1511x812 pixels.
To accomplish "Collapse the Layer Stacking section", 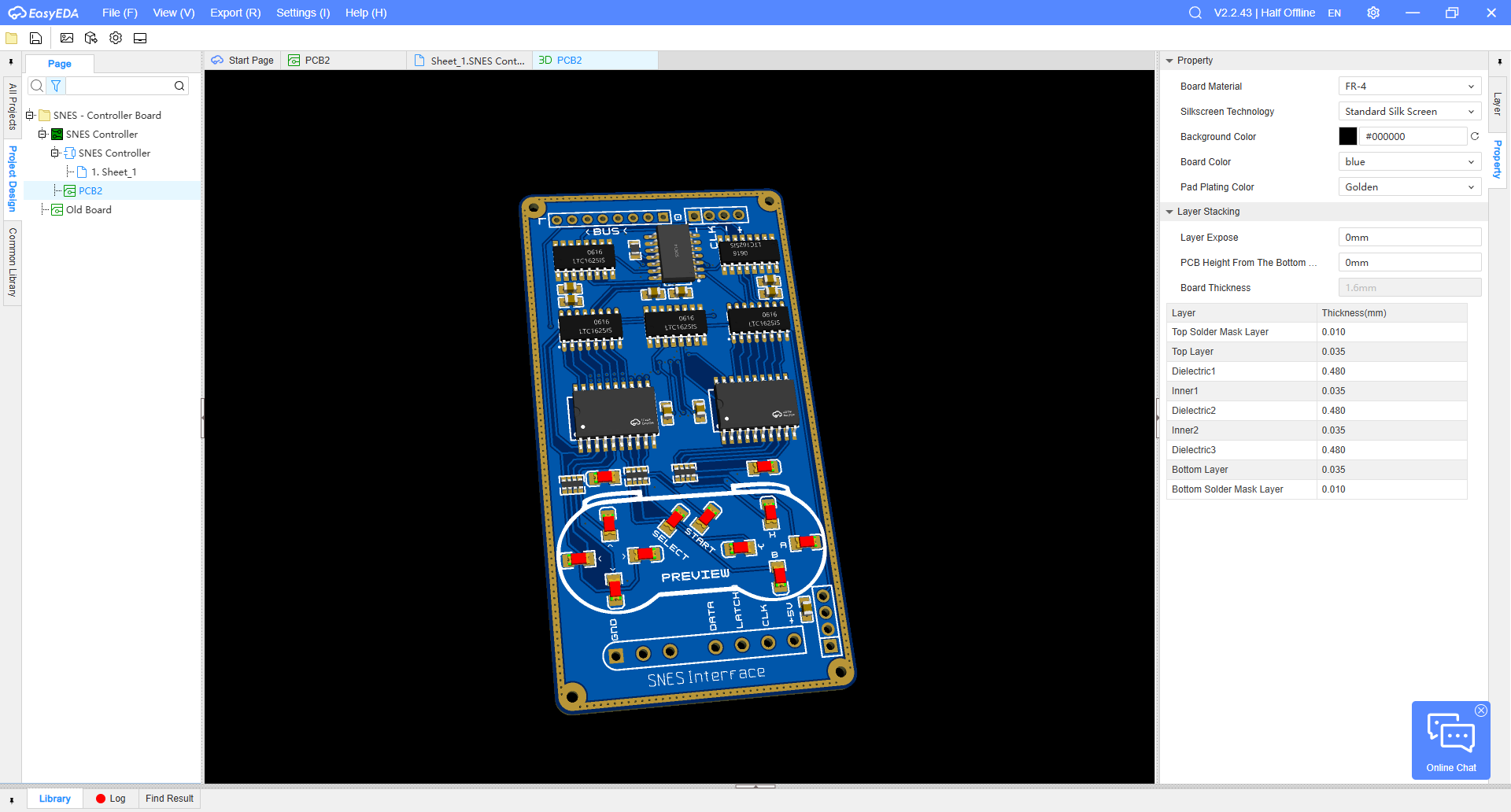I will click(x=1169, y=212).
